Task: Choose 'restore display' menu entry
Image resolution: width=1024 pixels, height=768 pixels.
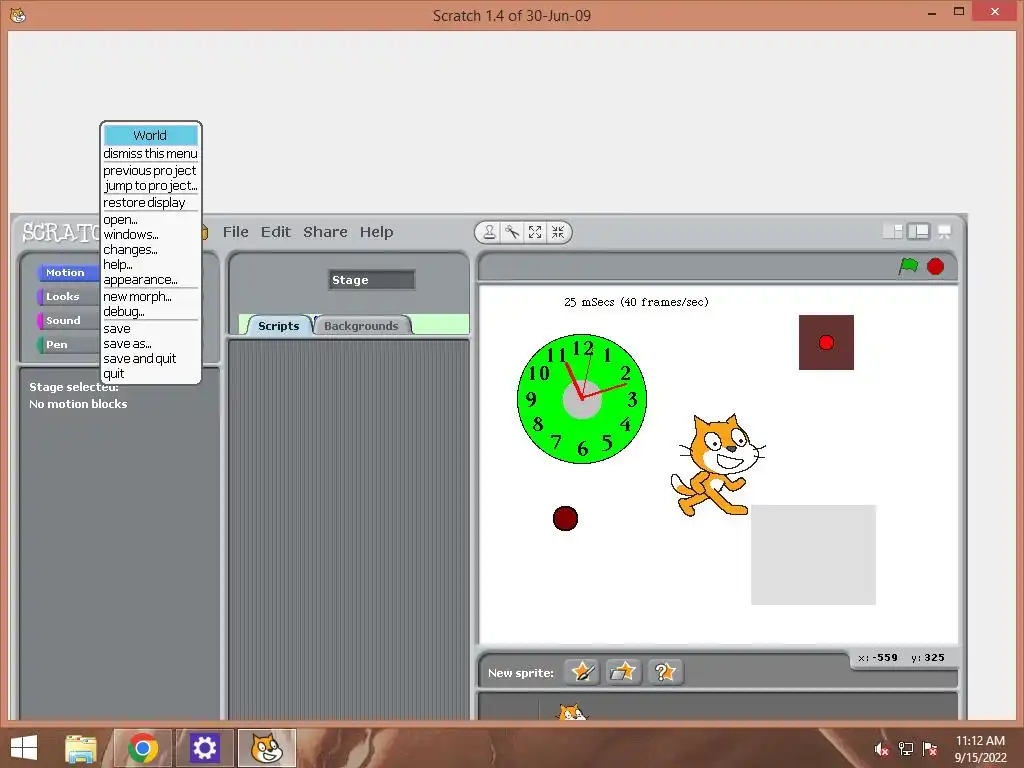Action: click(151, 202)
